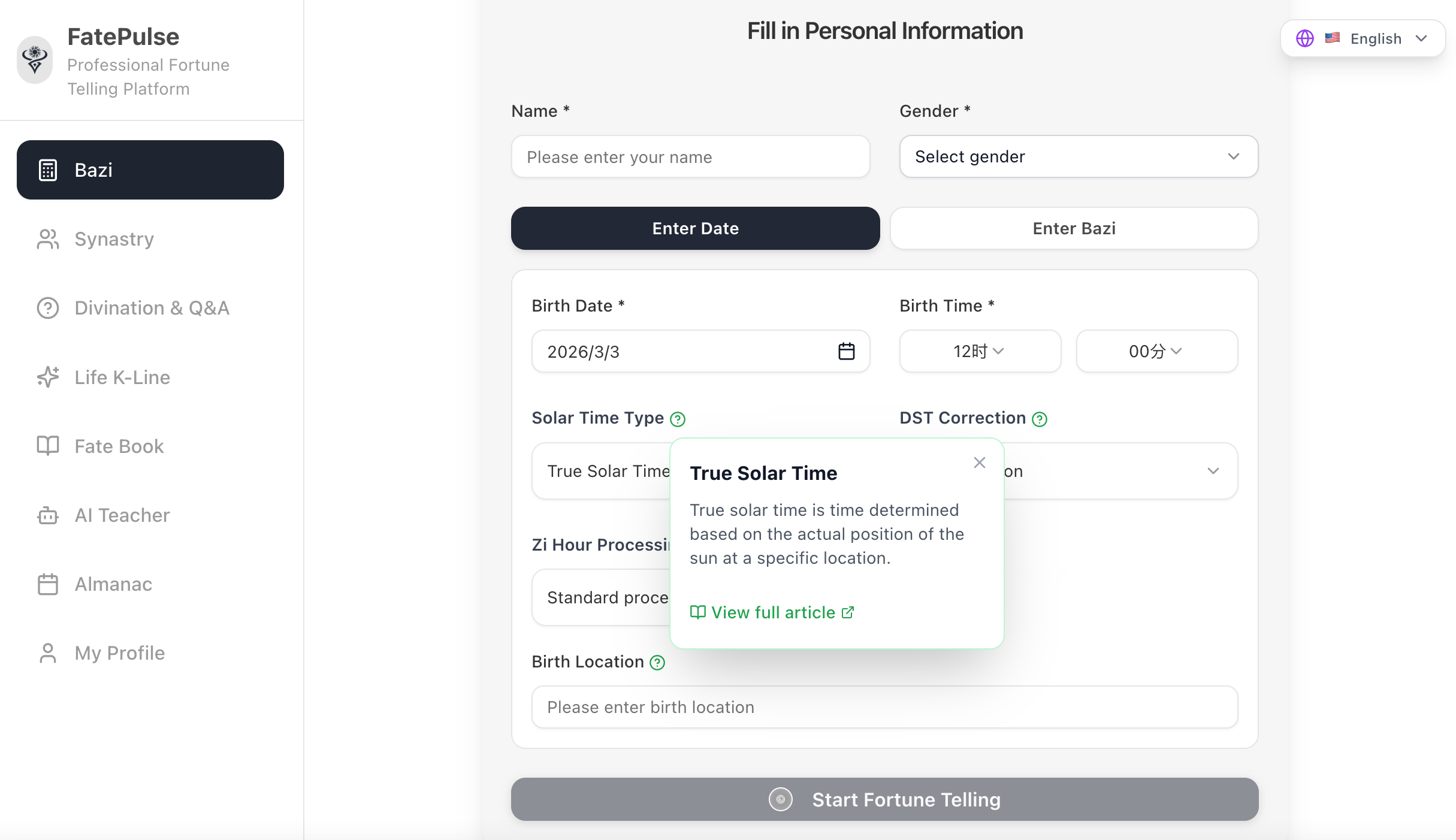Switch to the Enter Bazi tab
The image size is (1456, 840).
pos(1073,228)
